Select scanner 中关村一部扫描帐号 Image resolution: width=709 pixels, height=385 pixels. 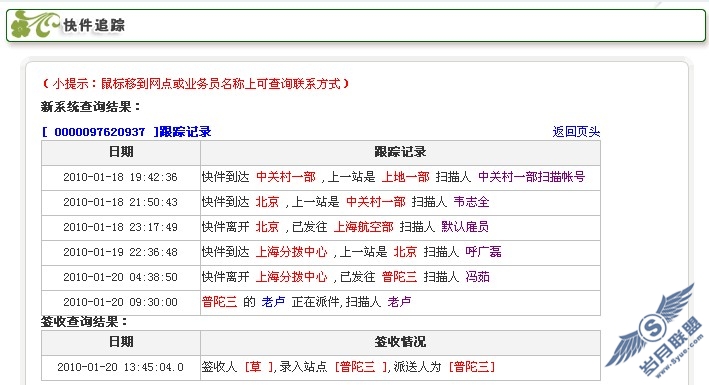point(531,177)
